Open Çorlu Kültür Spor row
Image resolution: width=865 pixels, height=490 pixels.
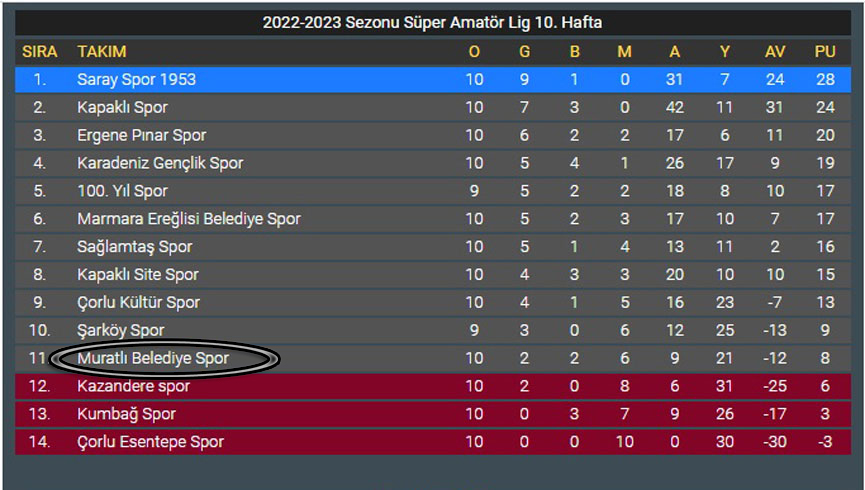tap(433, 302)
